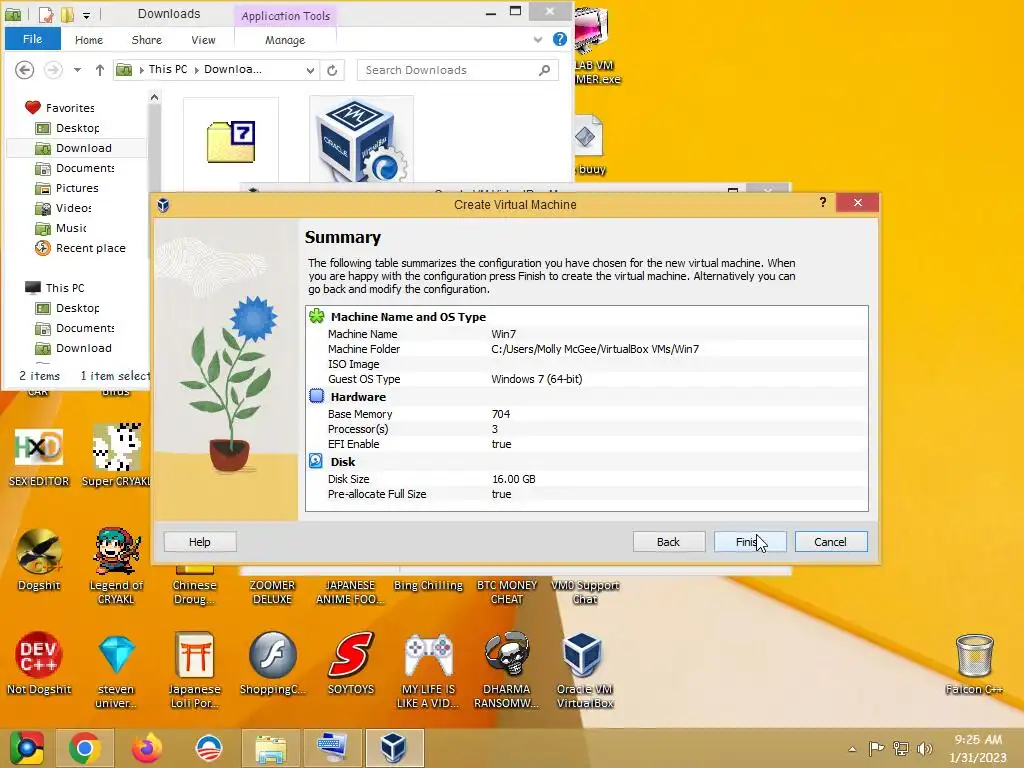Click the Explorer forward arrow
1024x768 pixels.
(53, 69)
